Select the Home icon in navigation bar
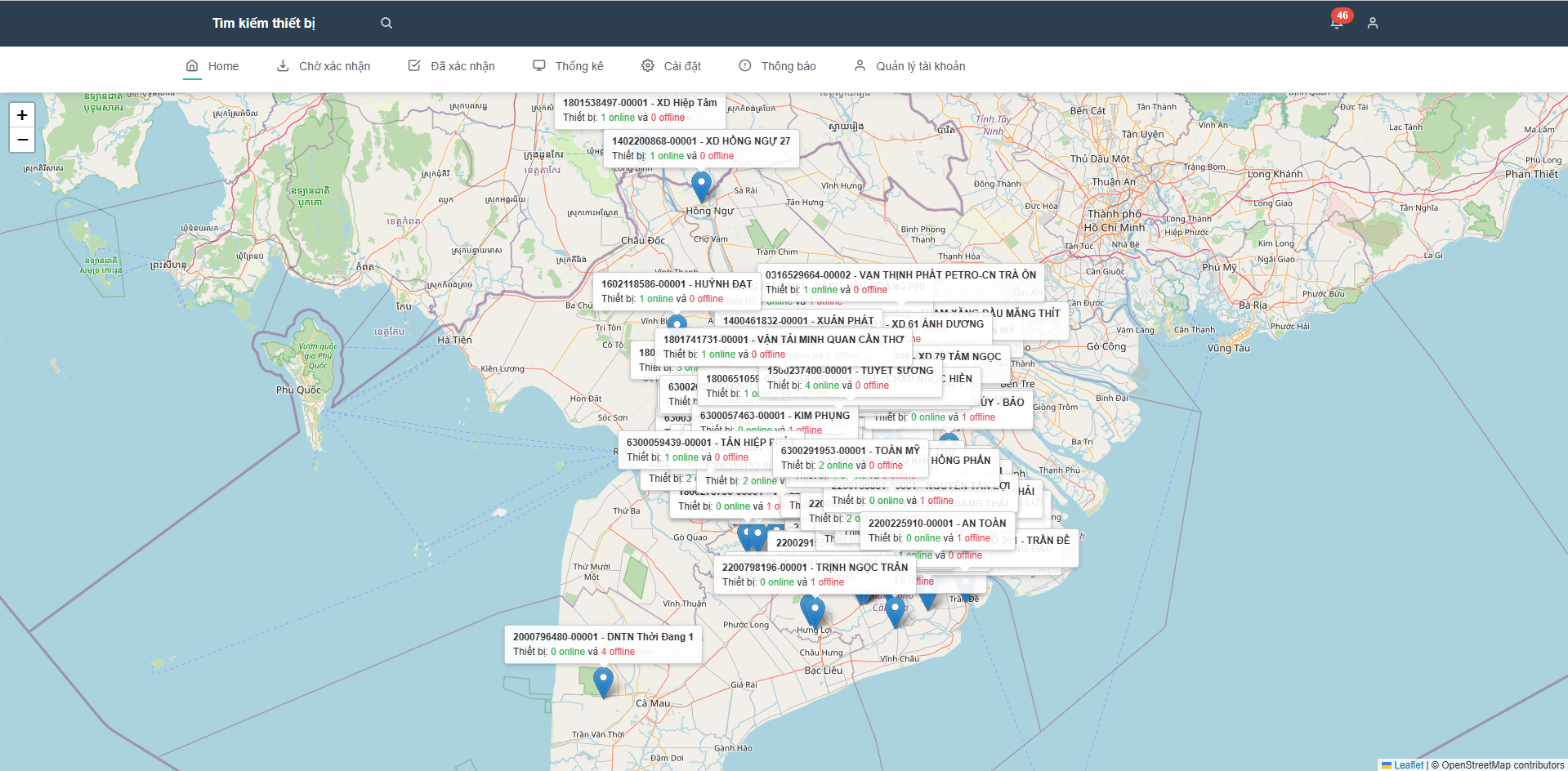The height and width of the screenshot is (771, 1568). pos(191,65)
